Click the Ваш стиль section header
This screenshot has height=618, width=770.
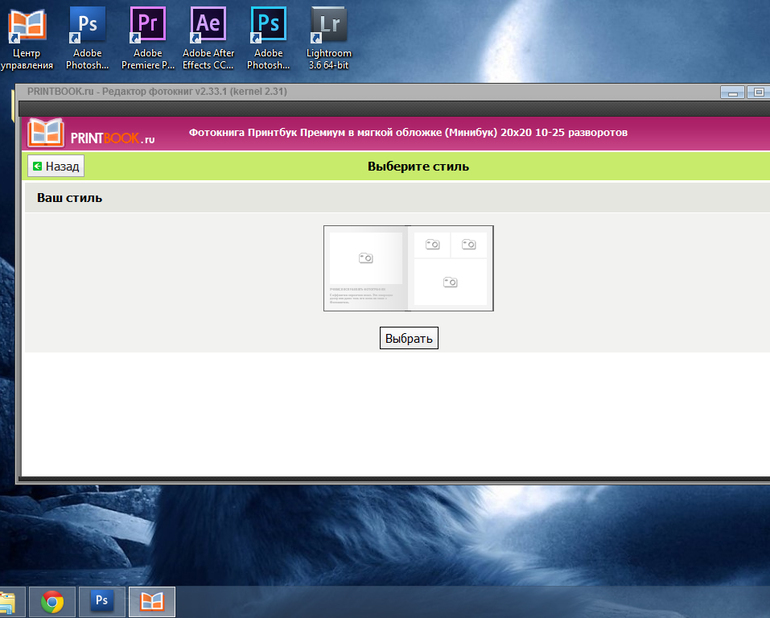(70, 198)
